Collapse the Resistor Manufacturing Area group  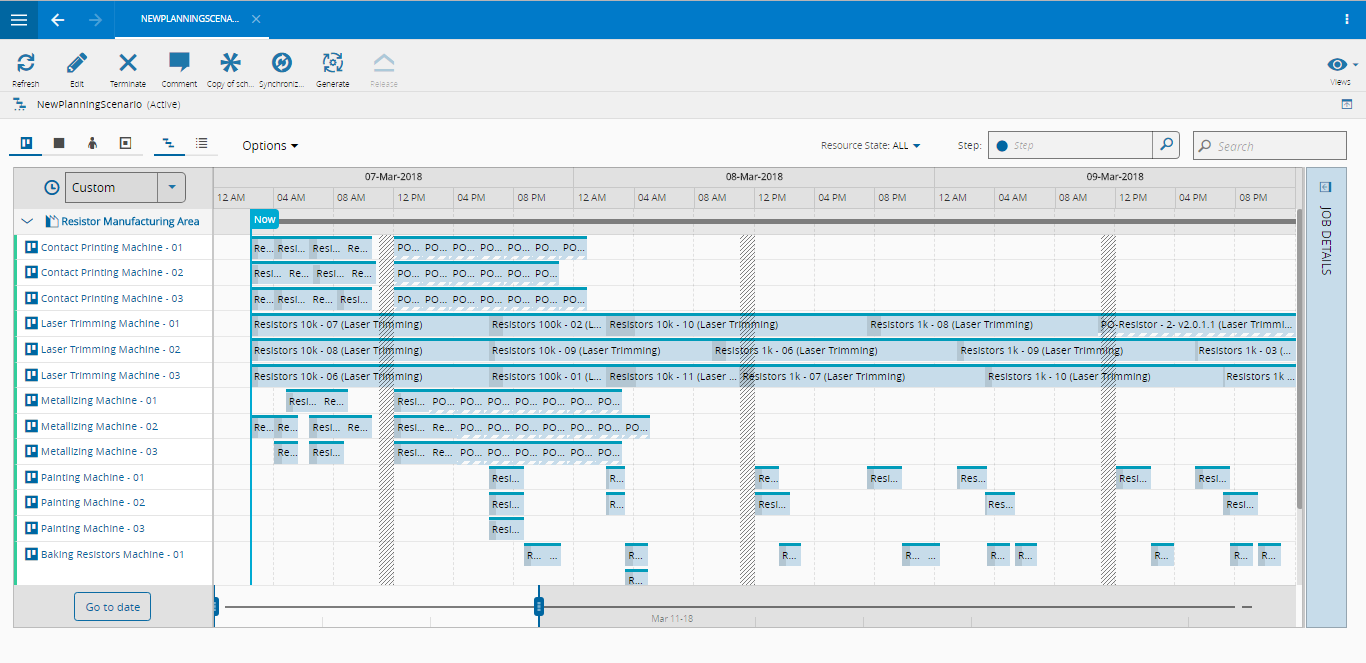tap(27, 222)
